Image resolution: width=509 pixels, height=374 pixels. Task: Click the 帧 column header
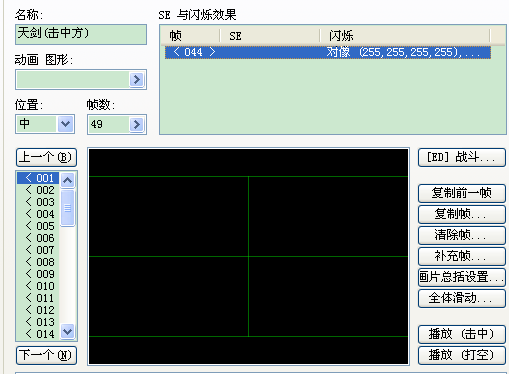(190, 35)
